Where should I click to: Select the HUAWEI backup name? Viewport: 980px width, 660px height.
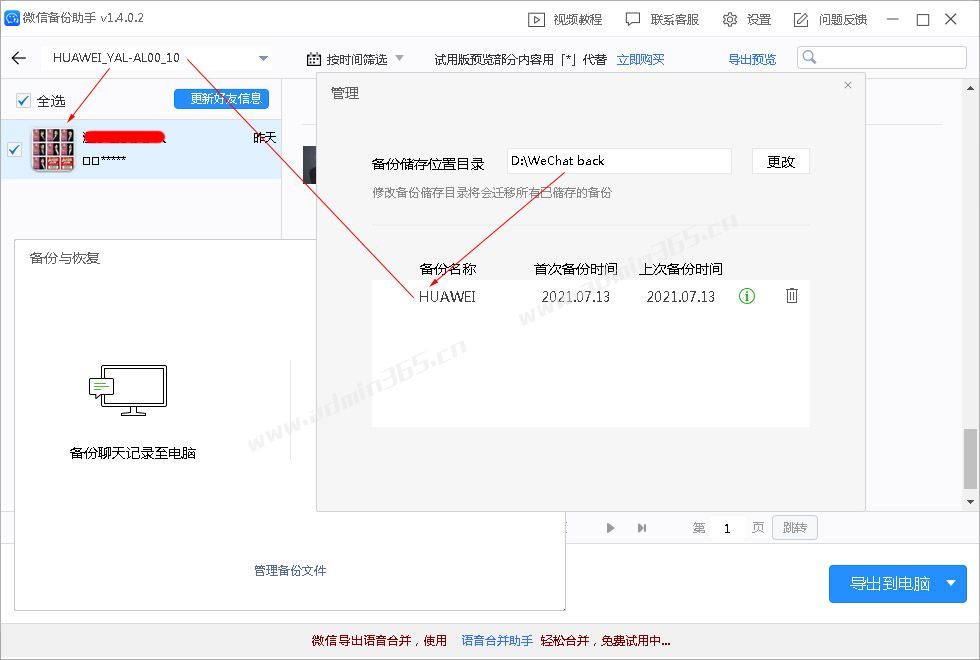[x=447, y=297]
